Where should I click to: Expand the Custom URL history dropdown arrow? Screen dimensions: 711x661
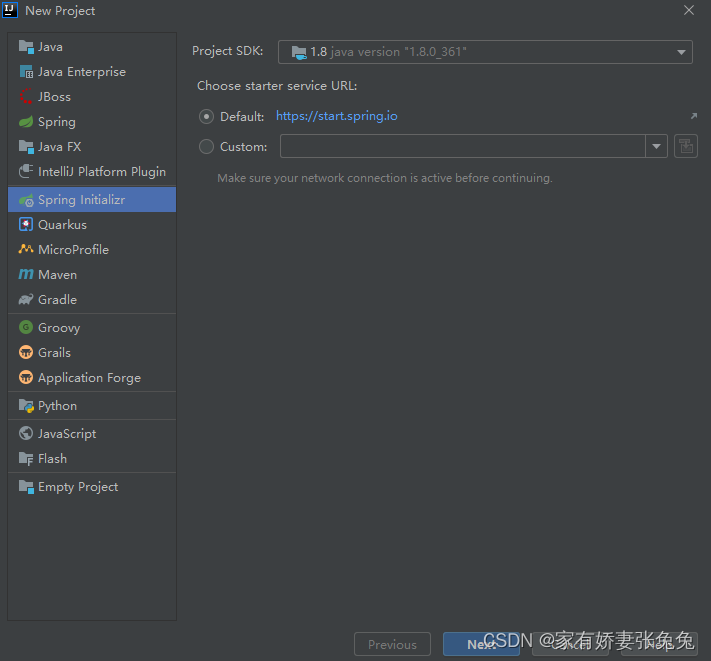[656, 146]
